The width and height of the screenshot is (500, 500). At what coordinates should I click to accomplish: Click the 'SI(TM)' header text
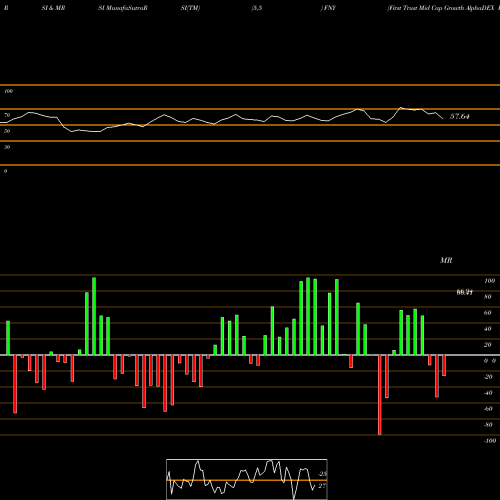tap(190, 8)
